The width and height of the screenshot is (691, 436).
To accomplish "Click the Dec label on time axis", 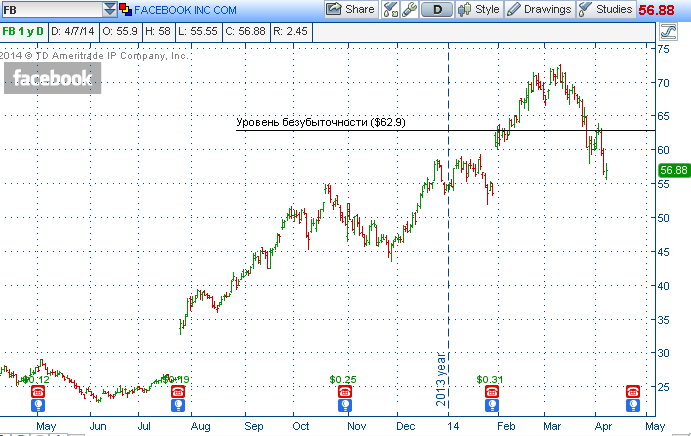I will point(405,426).
